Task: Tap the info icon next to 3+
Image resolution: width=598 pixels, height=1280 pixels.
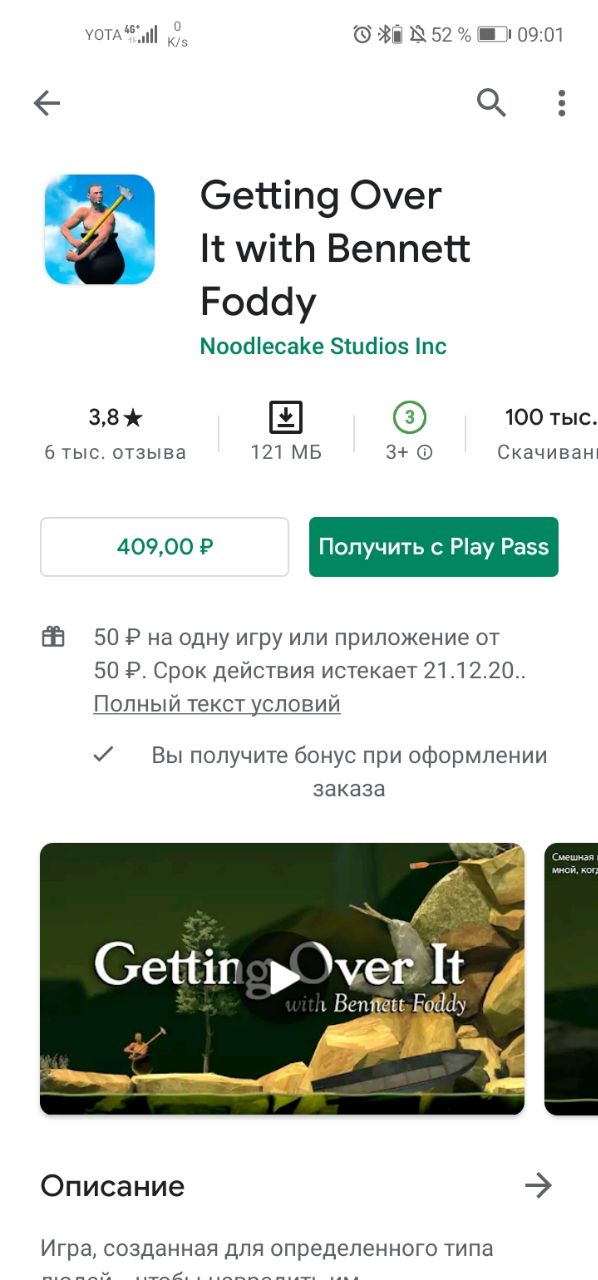Action: (425, 452)
